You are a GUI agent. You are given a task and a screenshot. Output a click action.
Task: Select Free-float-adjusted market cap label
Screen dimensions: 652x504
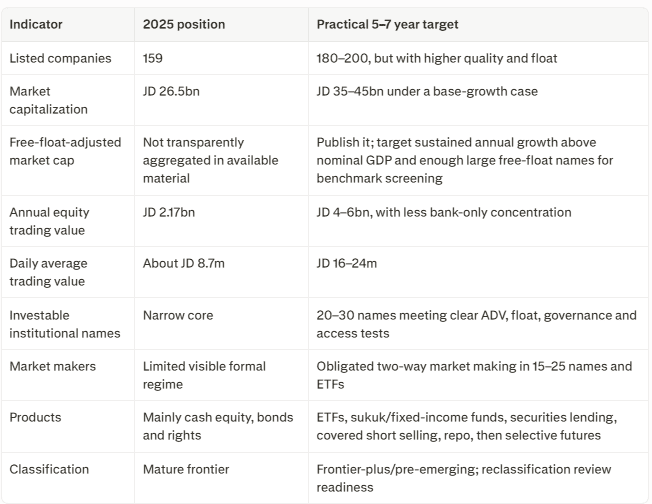click(x=65, y=151)
